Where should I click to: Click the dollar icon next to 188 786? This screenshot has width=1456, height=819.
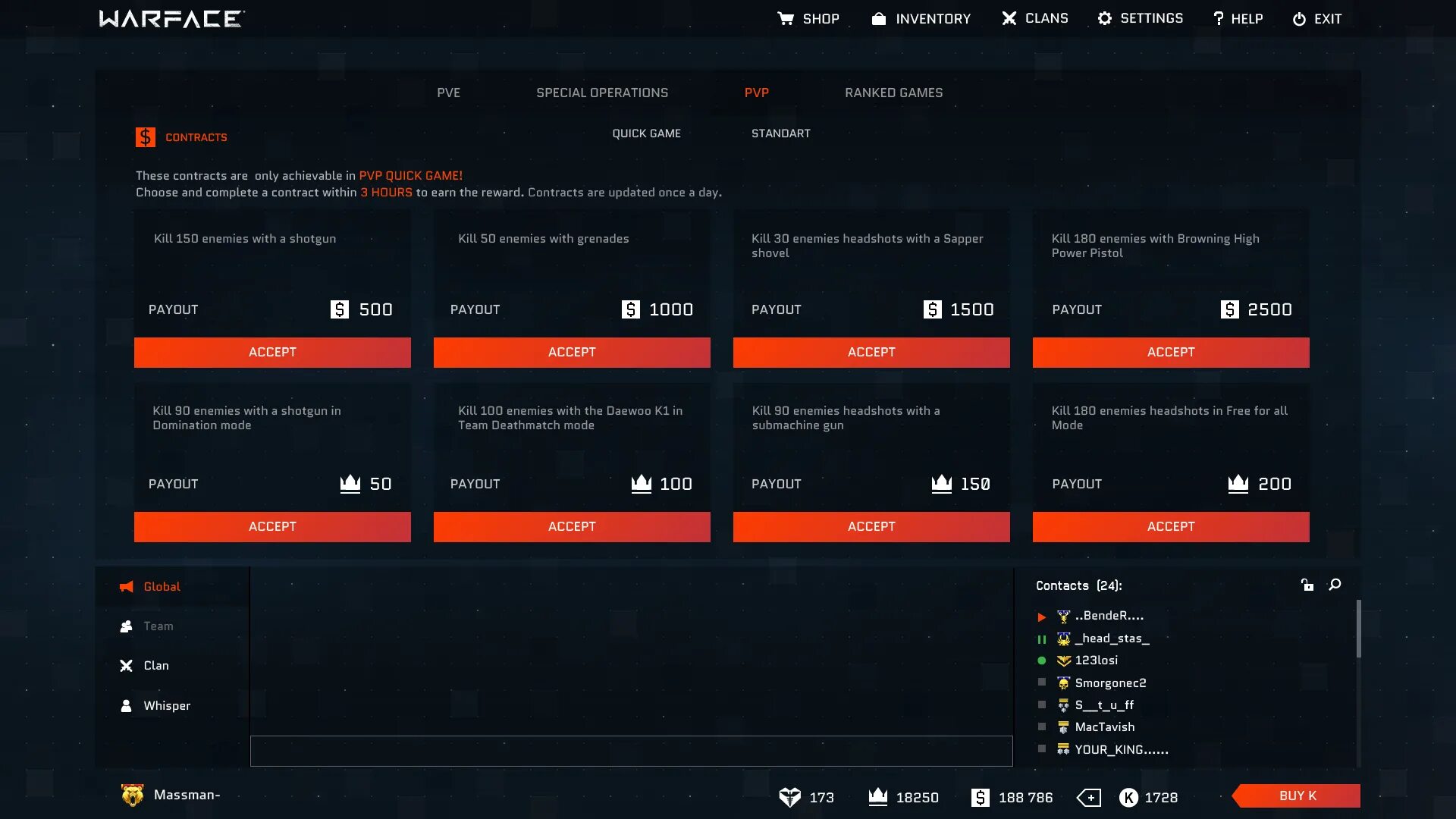(981, 797)
